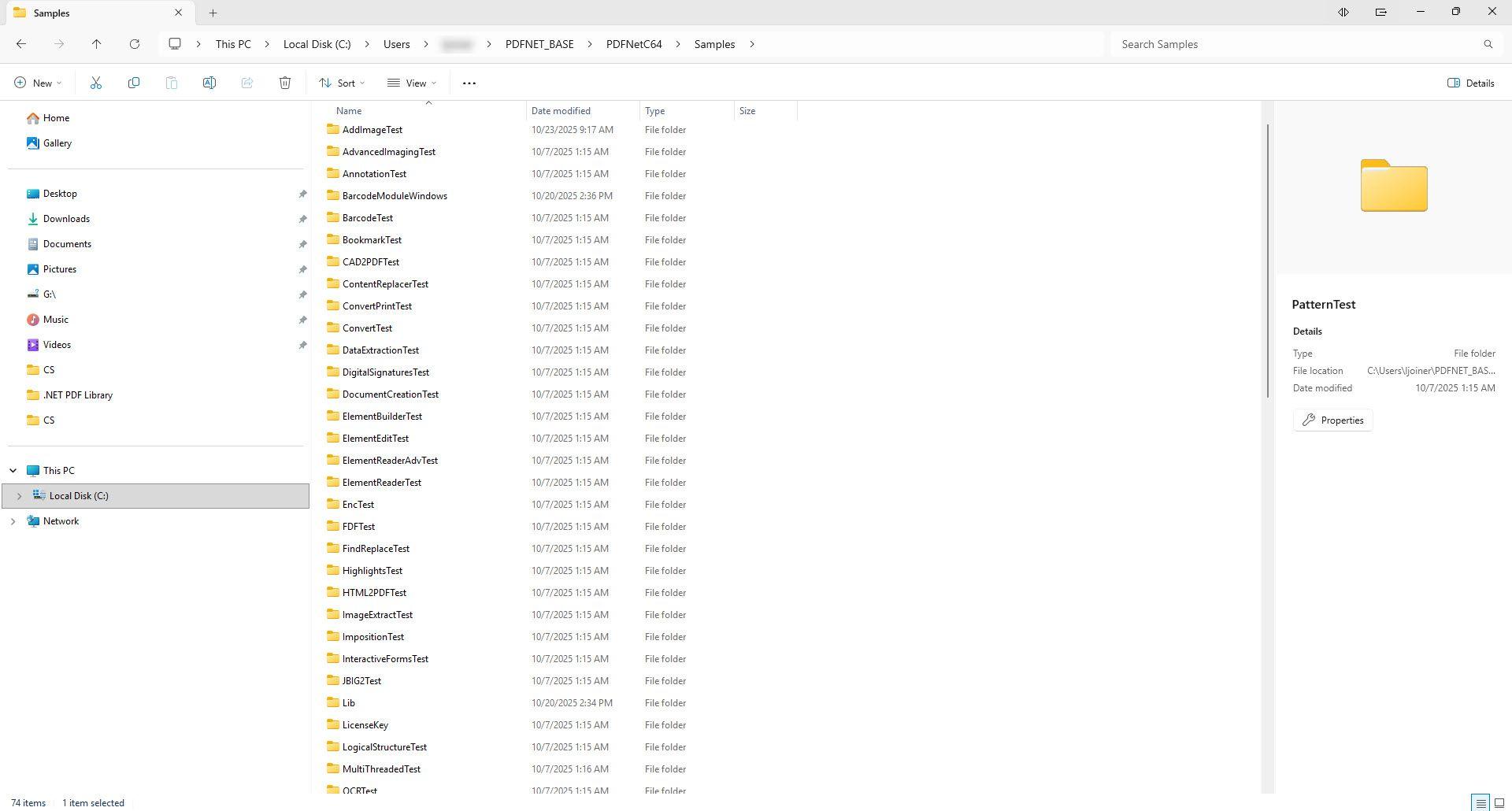Navigate up one folder level

(97, 44)
